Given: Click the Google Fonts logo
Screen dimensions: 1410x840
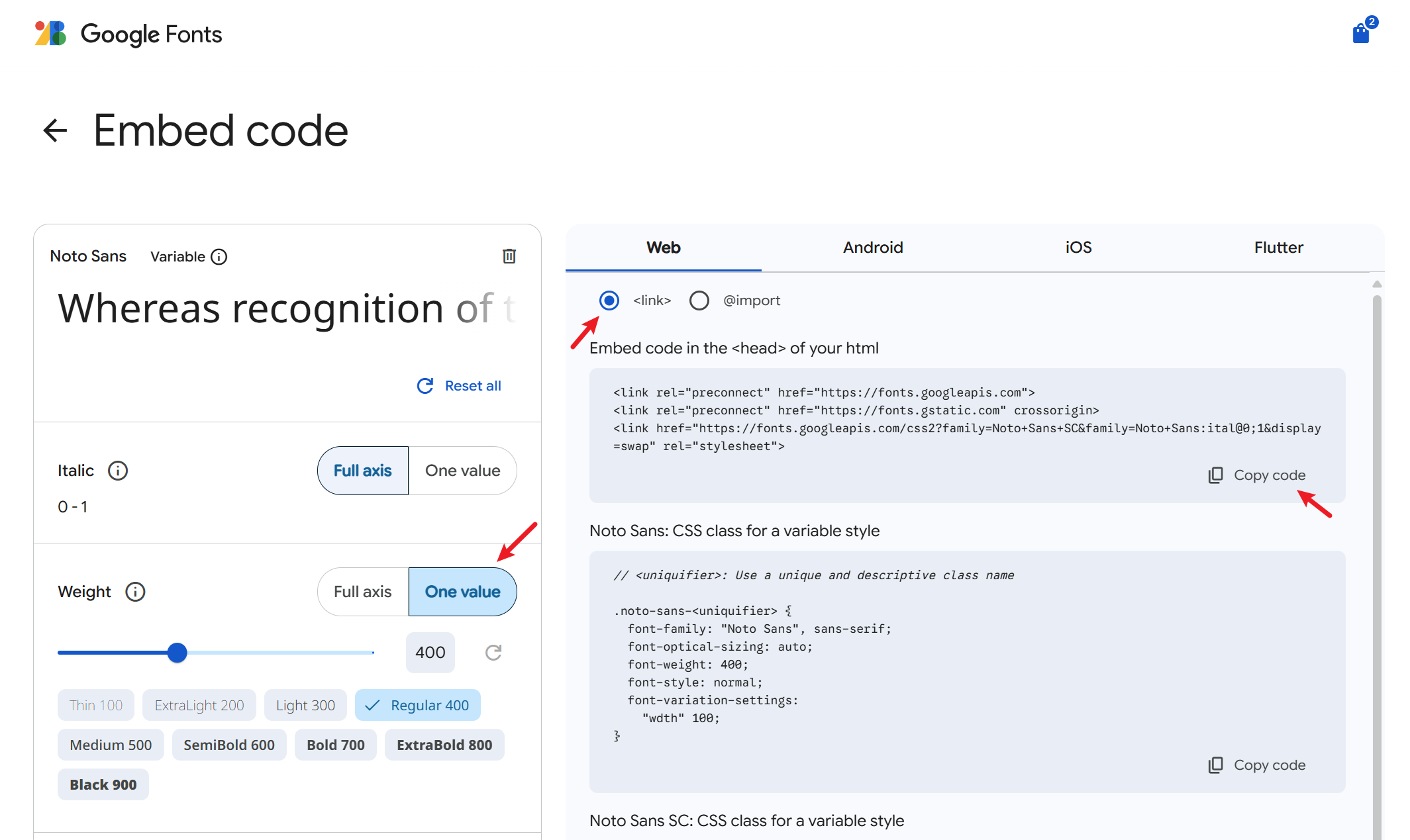Looking at the screenshot, I should (128, 34).
